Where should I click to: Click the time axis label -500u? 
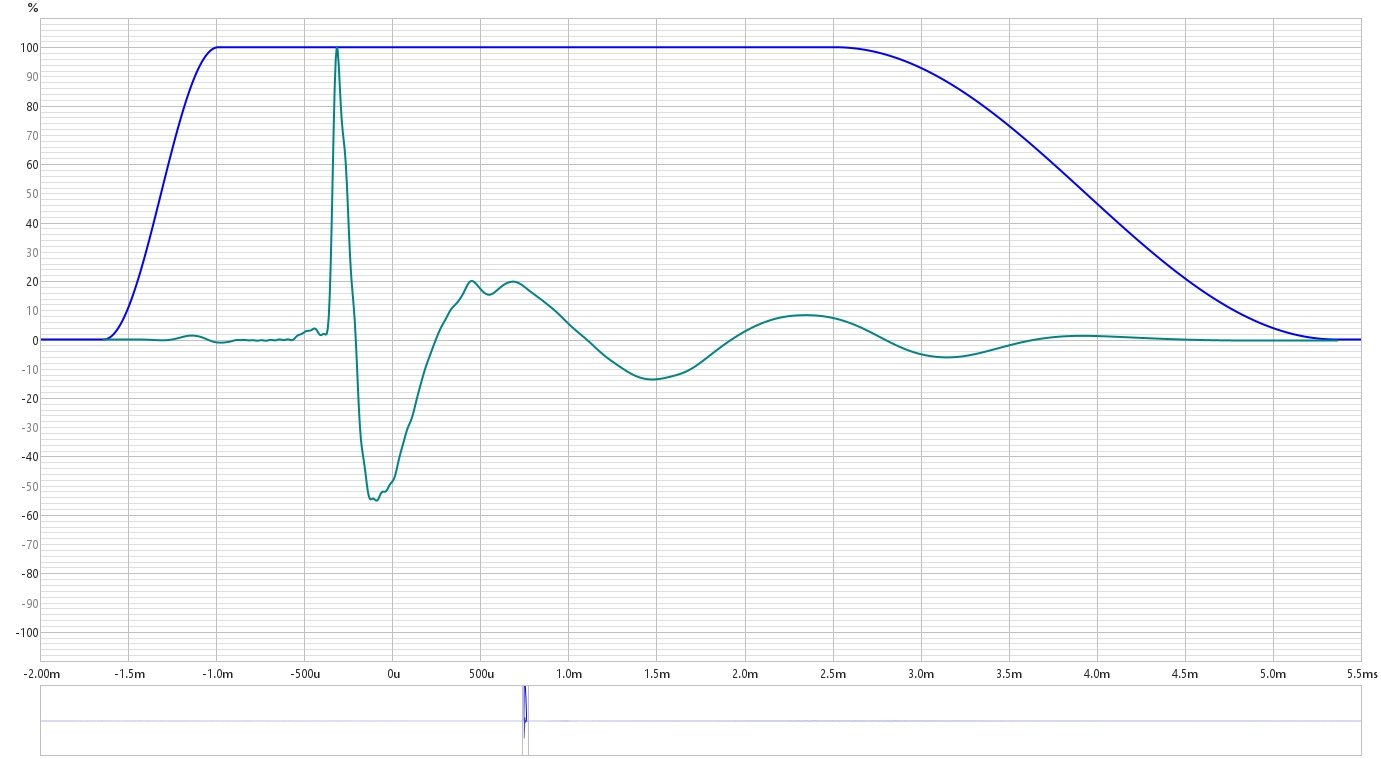click(x=305, y=674)
